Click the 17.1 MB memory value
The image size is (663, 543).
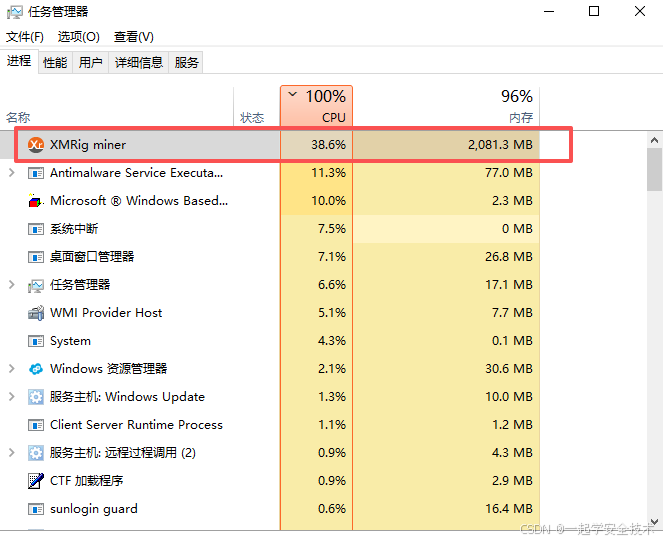point(509,285)
